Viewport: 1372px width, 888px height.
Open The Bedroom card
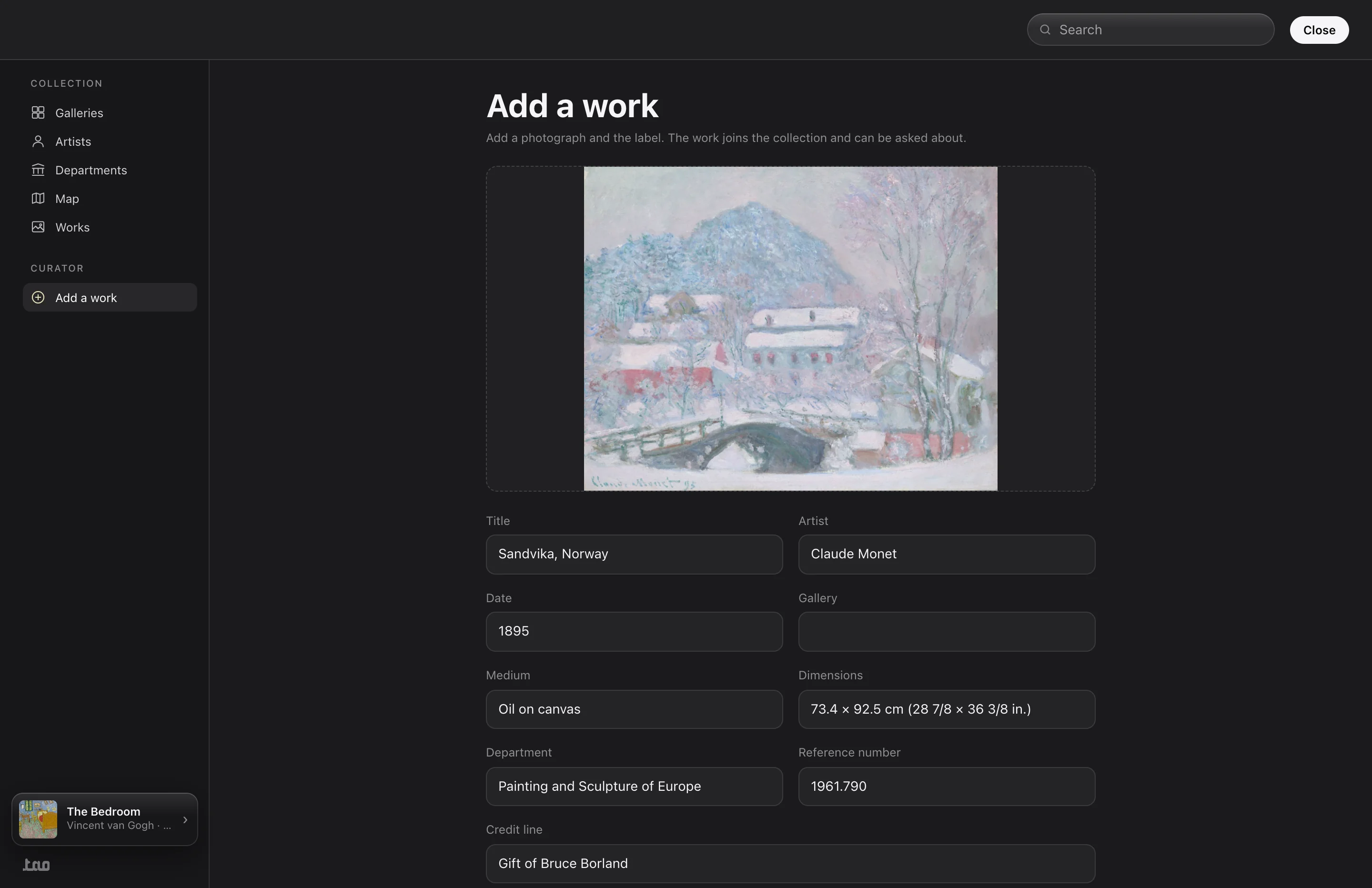tap(104, 819)
